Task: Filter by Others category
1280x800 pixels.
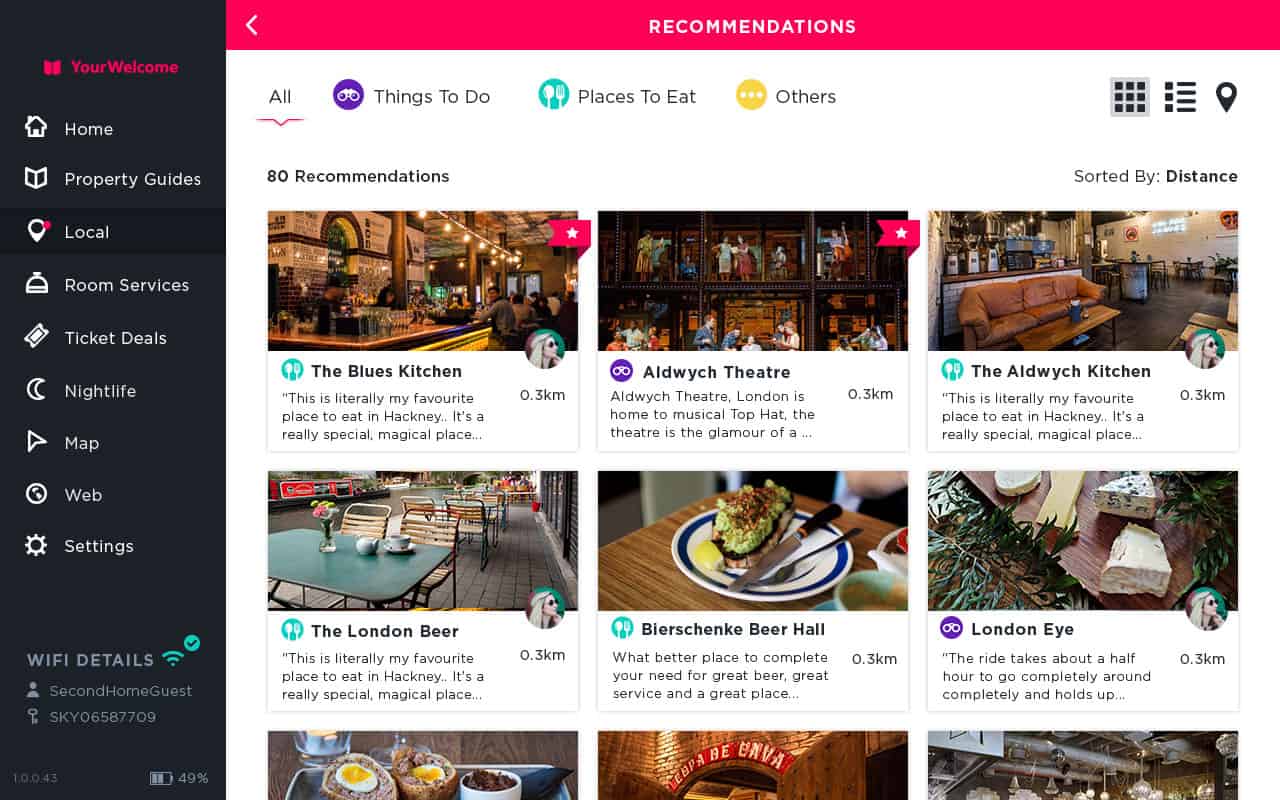Action: [x=786, y=96]
